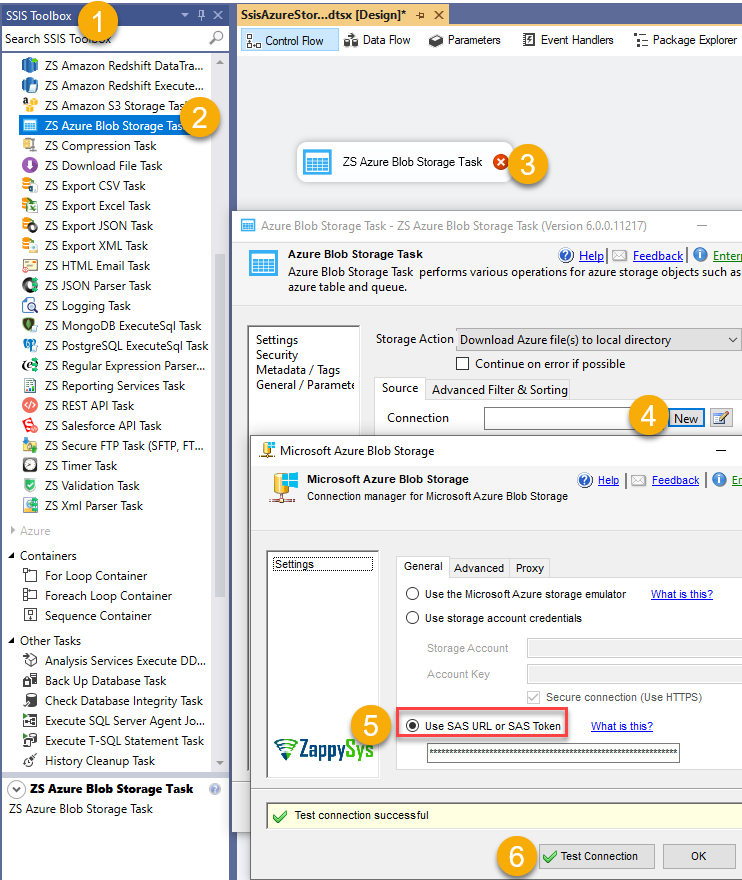This screenshot has width=742, height=880.
Task: Select ZS Export CSV Task icon
Action: click(x=30, y=186)
